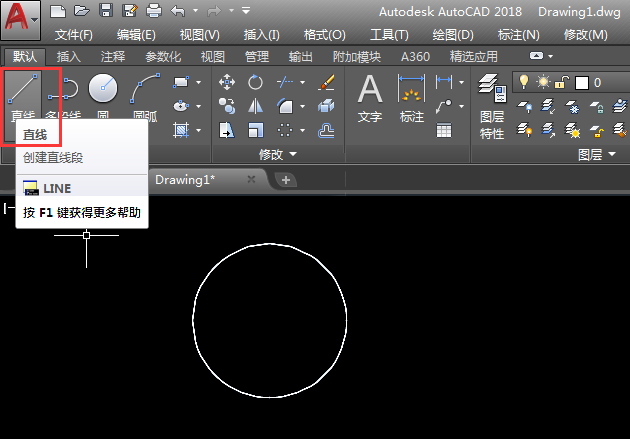Viewport: 630px width, 439px height.
Task: Switch to the A360 ribbon tab
Action: (x=415, y=57)
